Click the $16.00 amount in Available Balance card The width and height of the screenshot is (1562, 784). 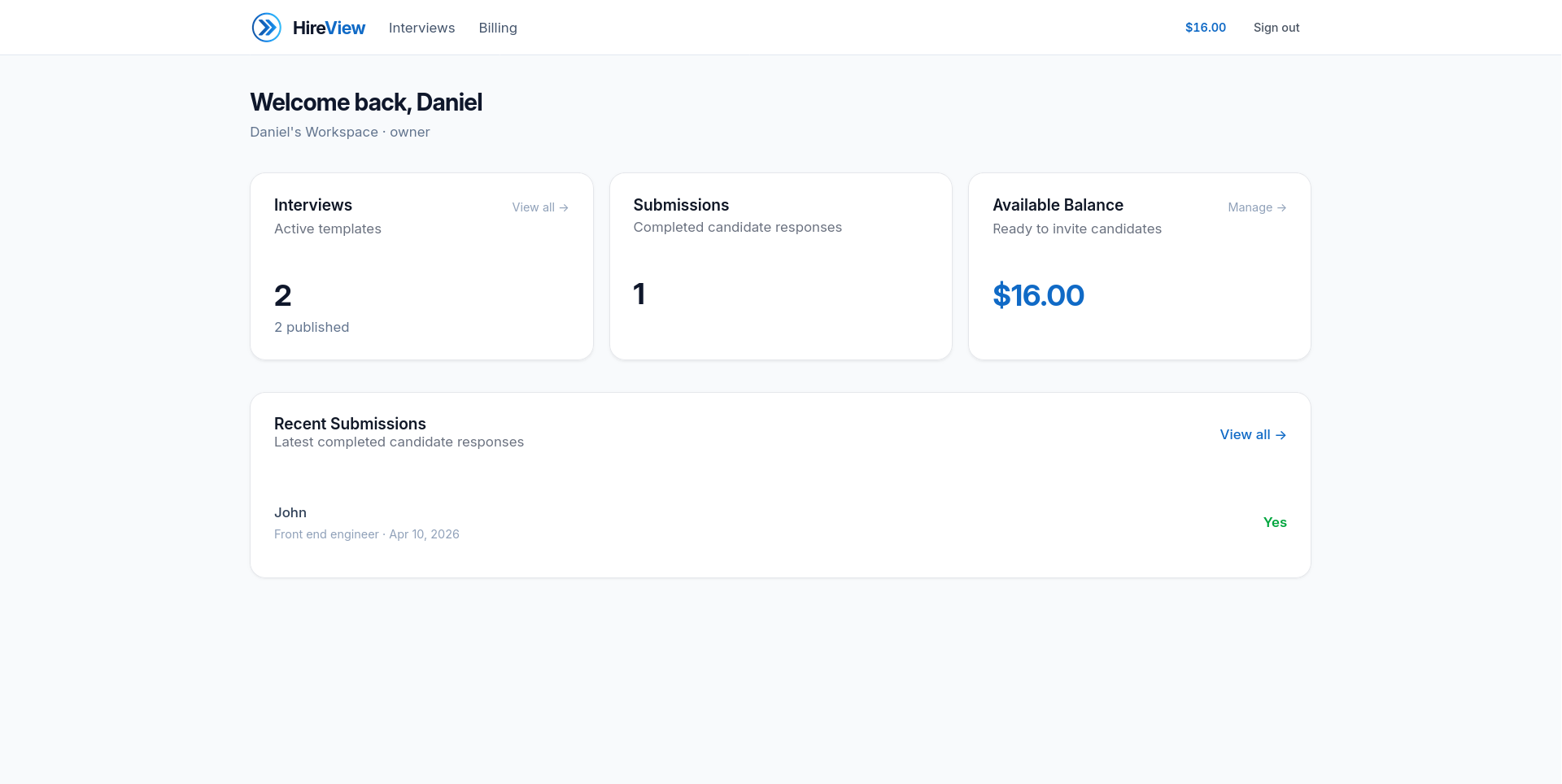[1038, 295]
